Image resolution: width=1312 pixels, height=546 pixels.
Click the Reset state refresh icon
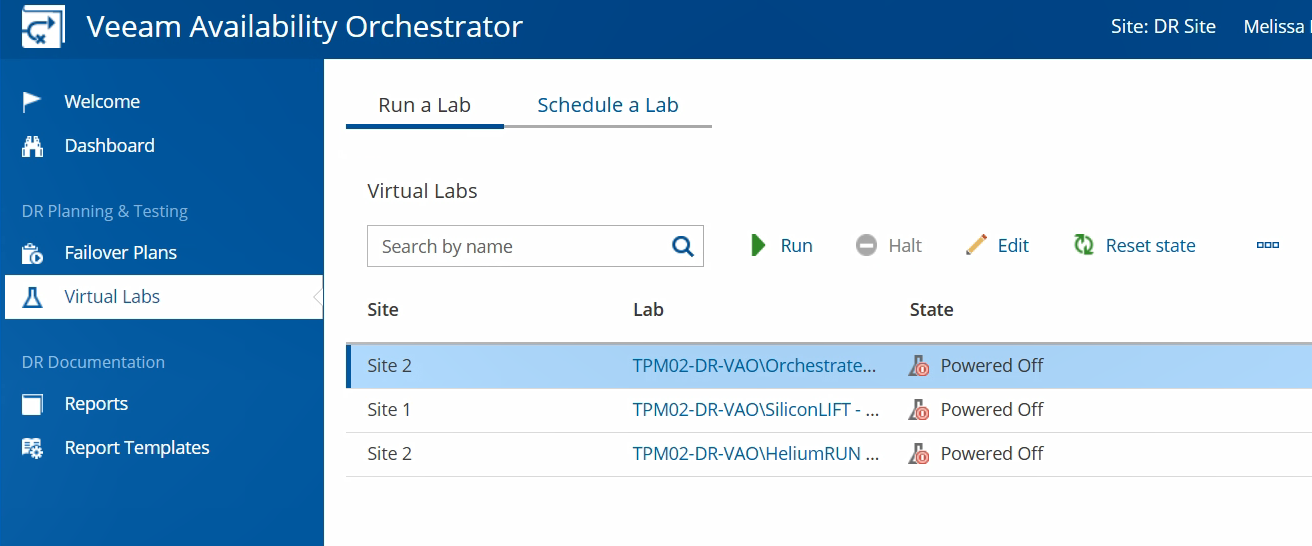[x=1083, y=245]
